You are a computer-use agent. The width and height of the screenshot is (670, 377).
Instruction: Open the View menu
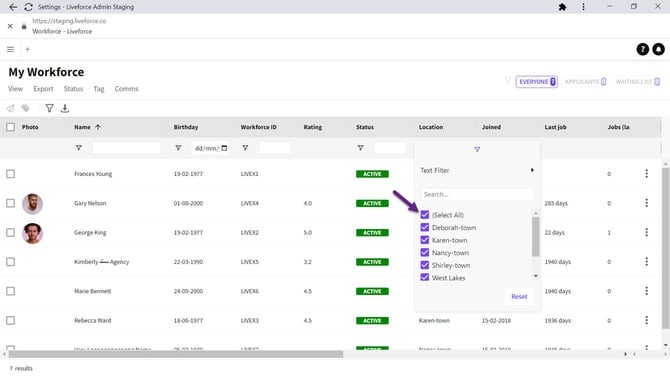(15, 88)
